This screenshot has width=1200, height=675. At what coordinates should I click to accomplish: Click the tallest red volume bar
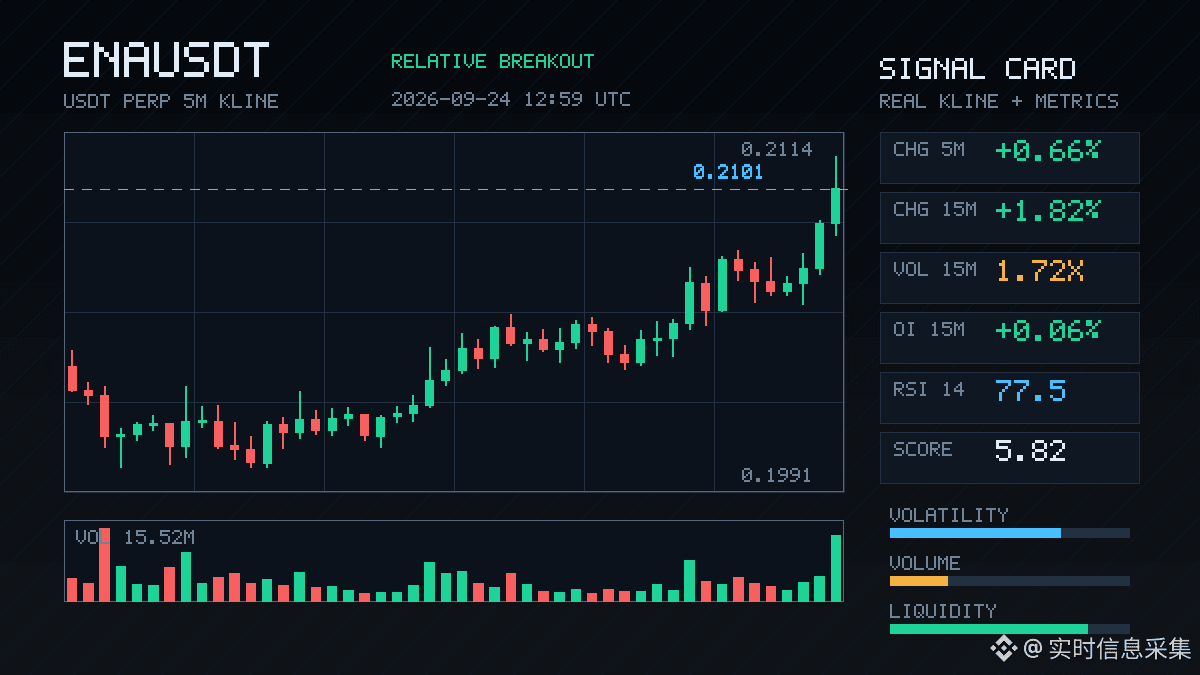[104, 565]
